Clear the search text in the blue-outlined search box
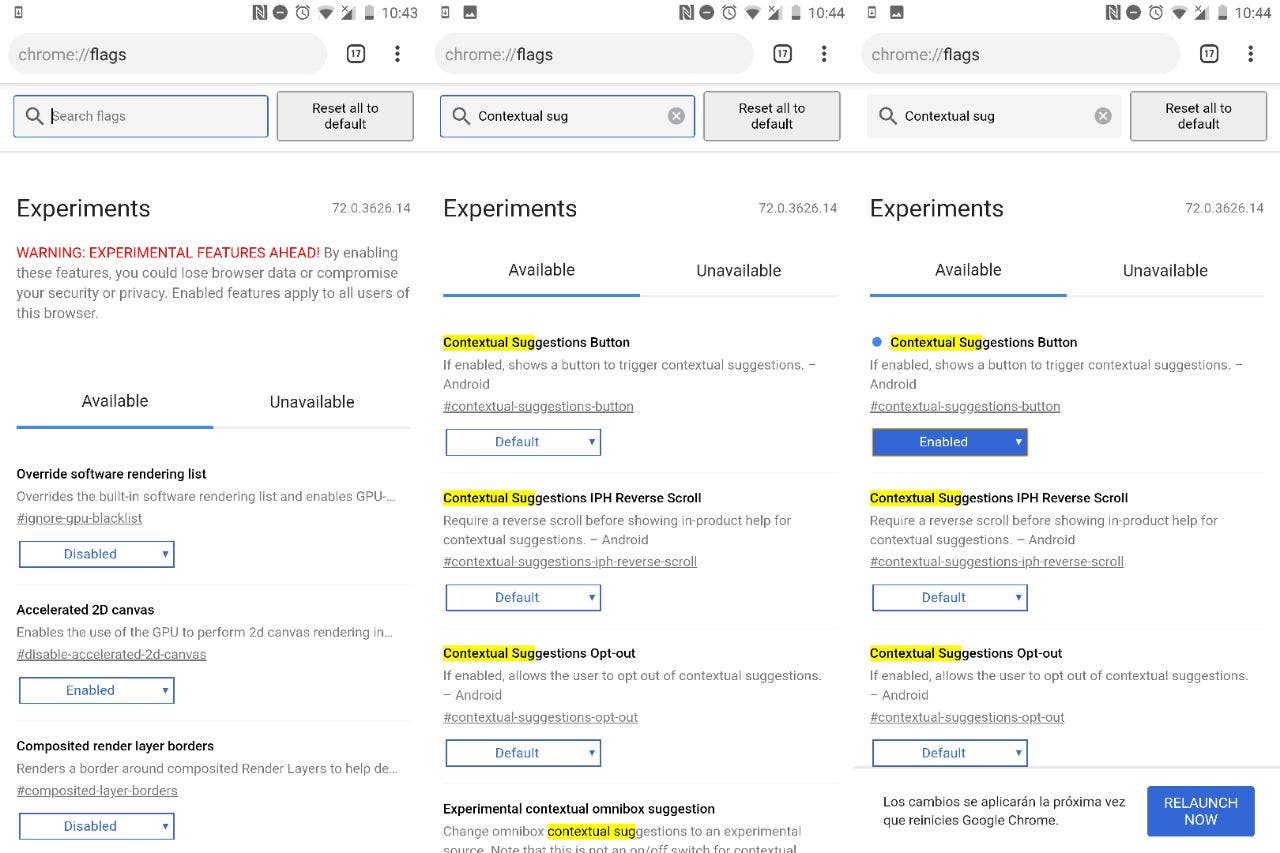The height and width of the screenshot is (853, 1280). (676, 116)
